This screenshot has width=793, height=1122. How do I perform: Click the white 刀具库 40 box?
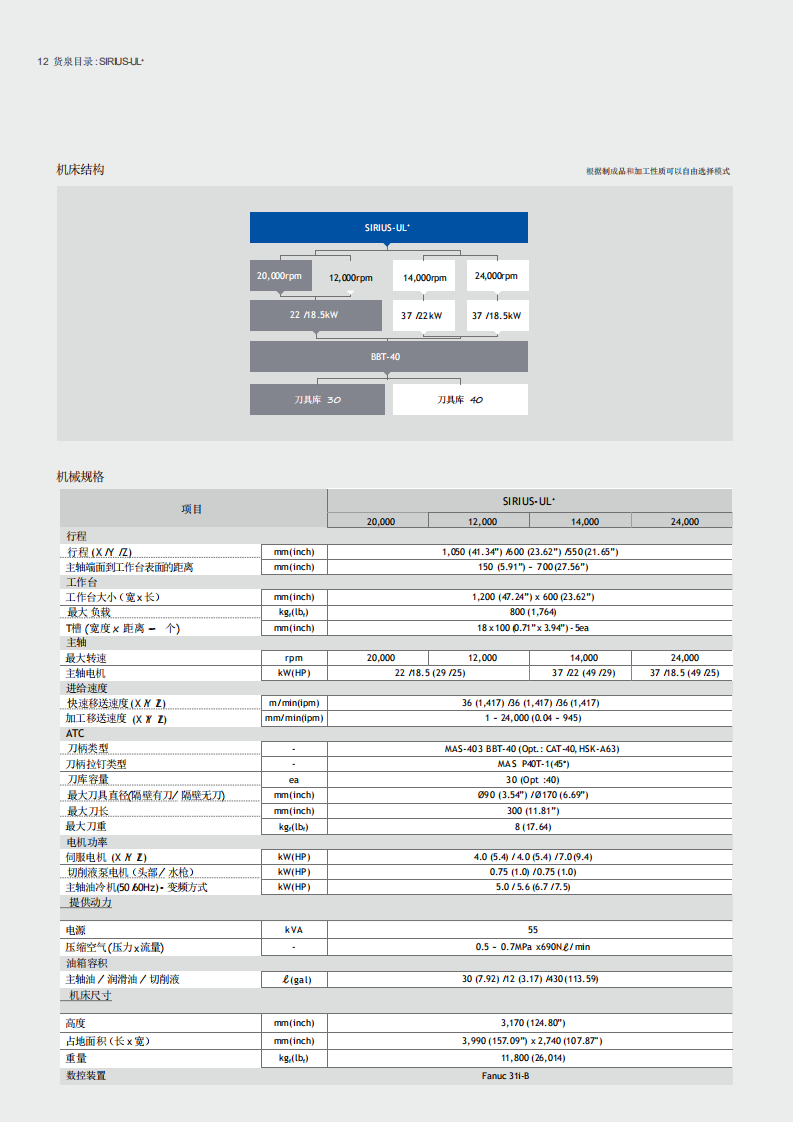[x=460, y=400]
